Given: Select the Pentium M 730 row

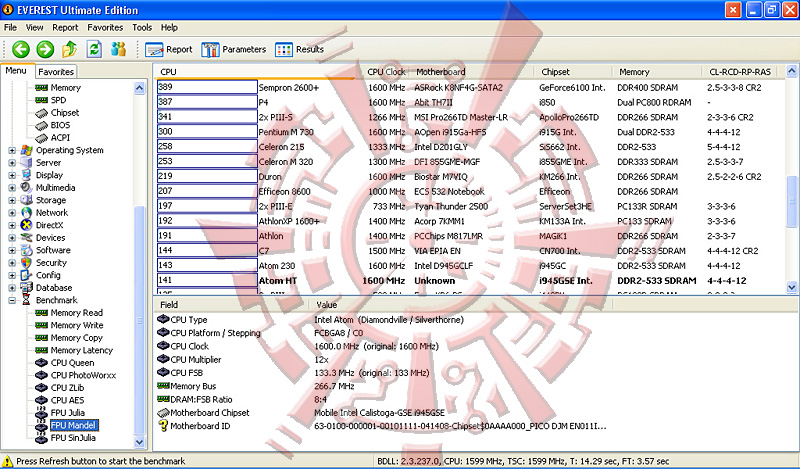Looking at the screenshot, I should 469,132.
